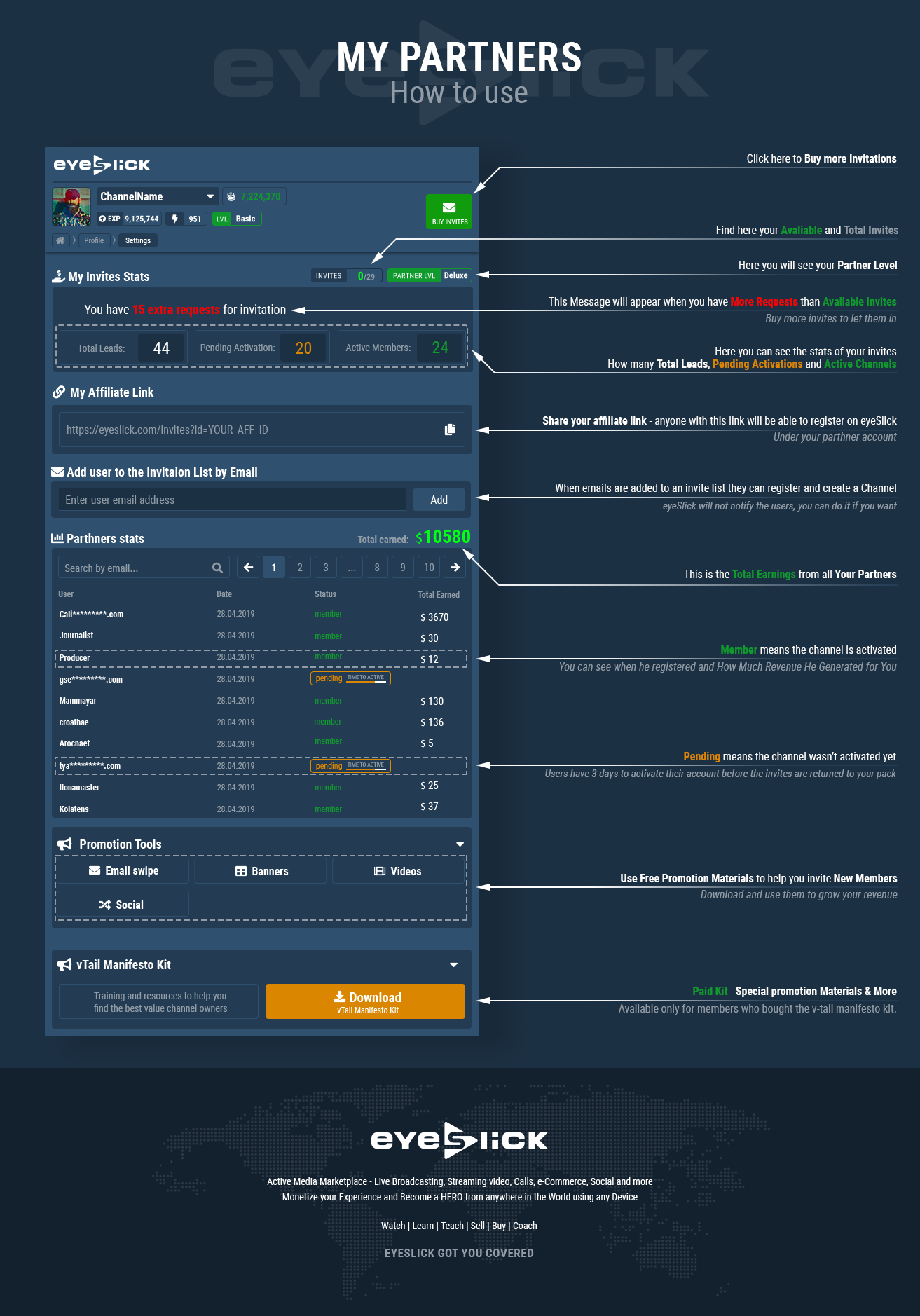This screenshot has height=1316, width=920.
Task: Focus the user email address input
Action: click(x=232, y=500)
